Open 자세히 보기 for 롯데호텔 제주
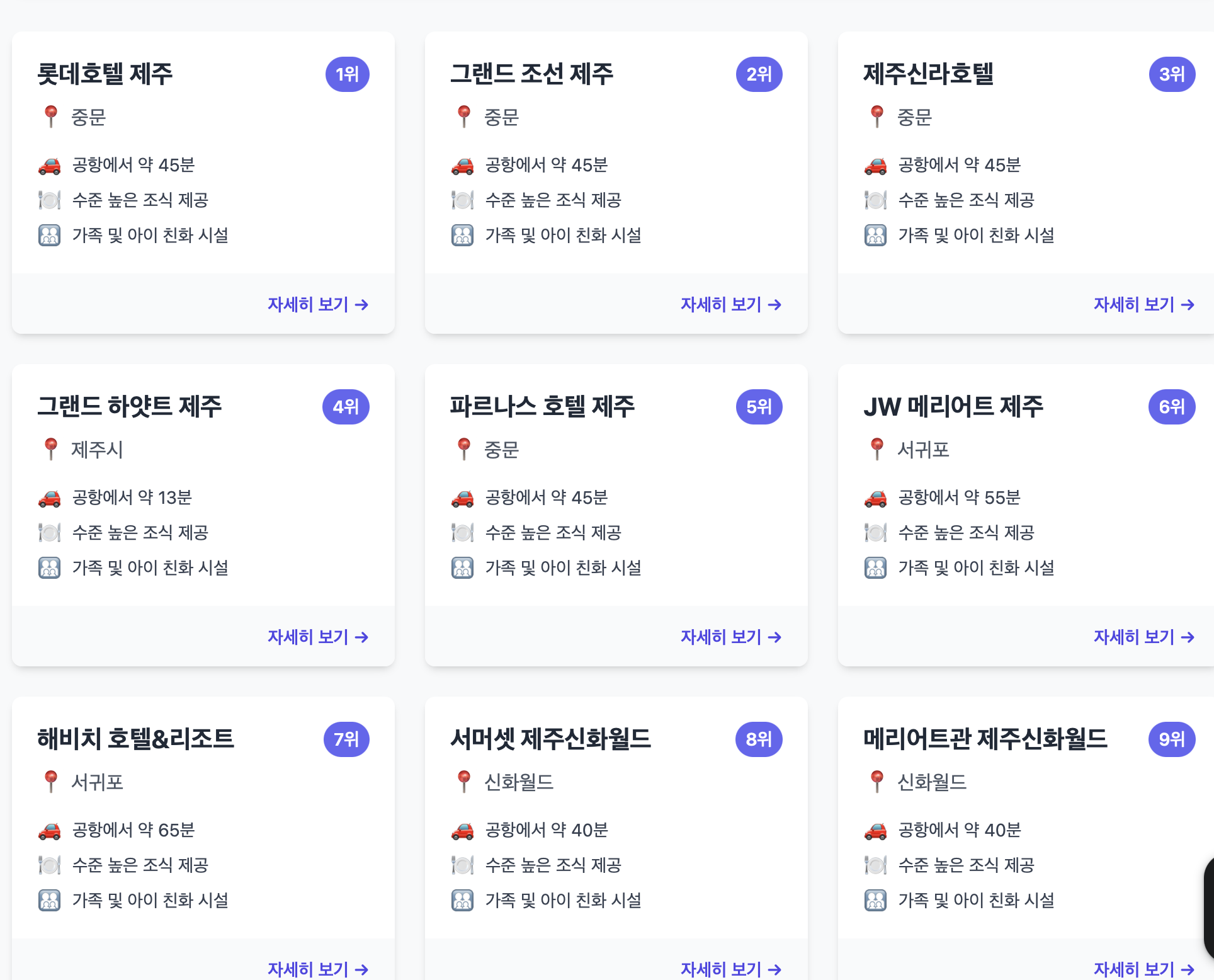Image resolution: width=1214 pixels, height=980 pixels. (317, 305)
